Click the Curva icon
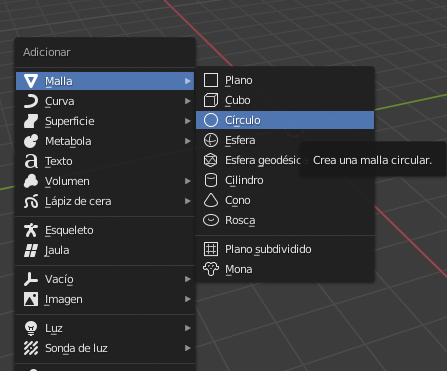 point(31,101)
